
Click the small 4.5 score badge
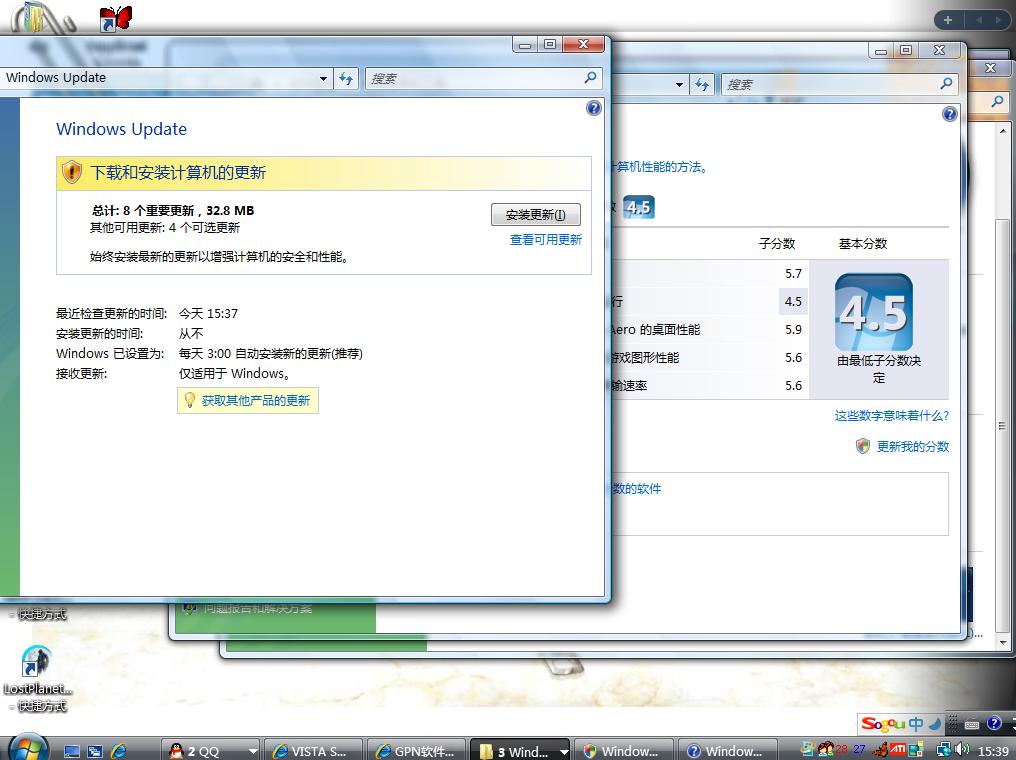[x=639, y=207]
